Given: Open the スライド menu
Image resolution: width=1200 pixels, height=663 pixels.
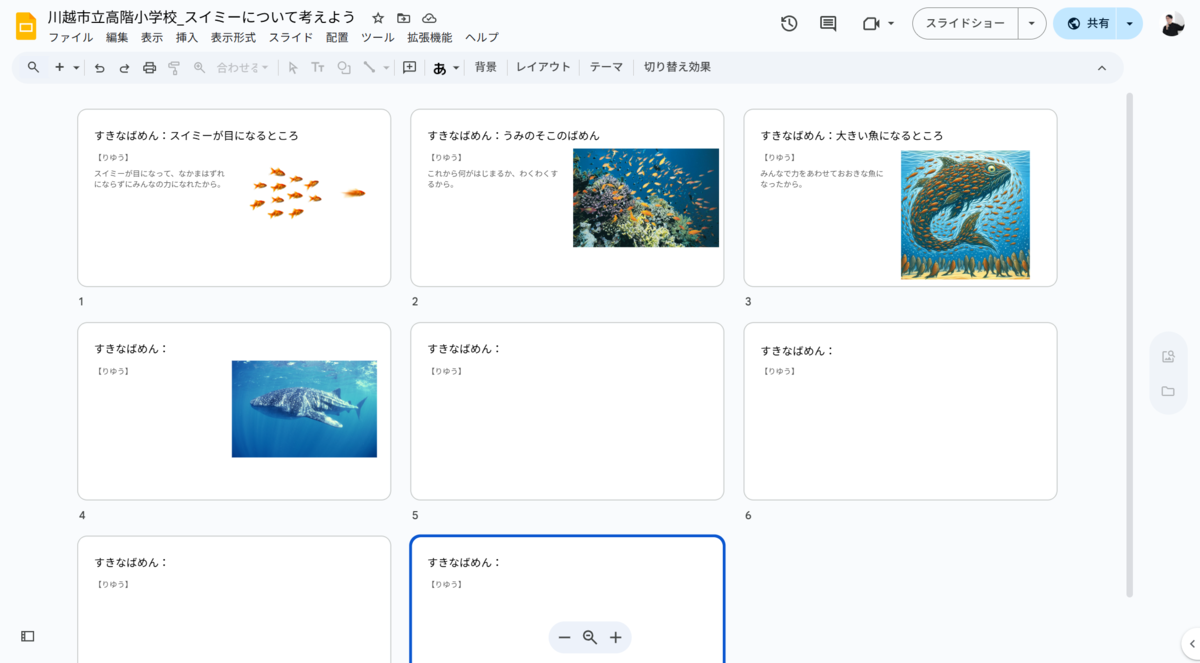Looking at the screenshot, I should coord(291,38).
